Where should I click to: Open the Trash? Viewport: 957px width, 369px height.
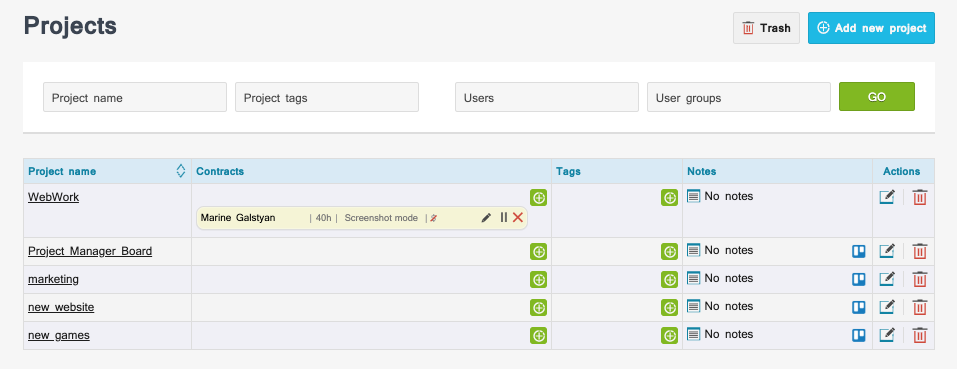(x=766, y=28)
